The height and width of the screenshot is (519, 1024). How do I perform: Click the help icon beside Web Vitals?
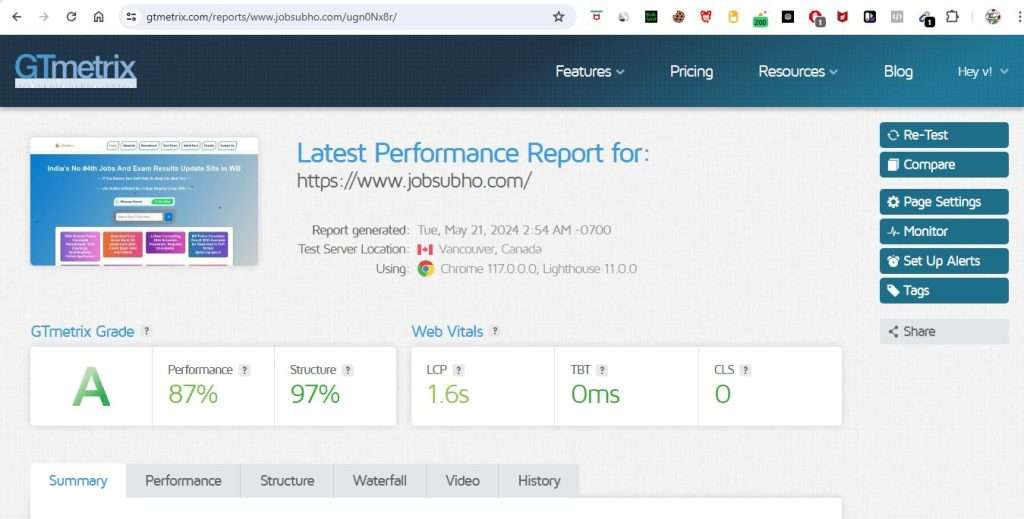495,331
